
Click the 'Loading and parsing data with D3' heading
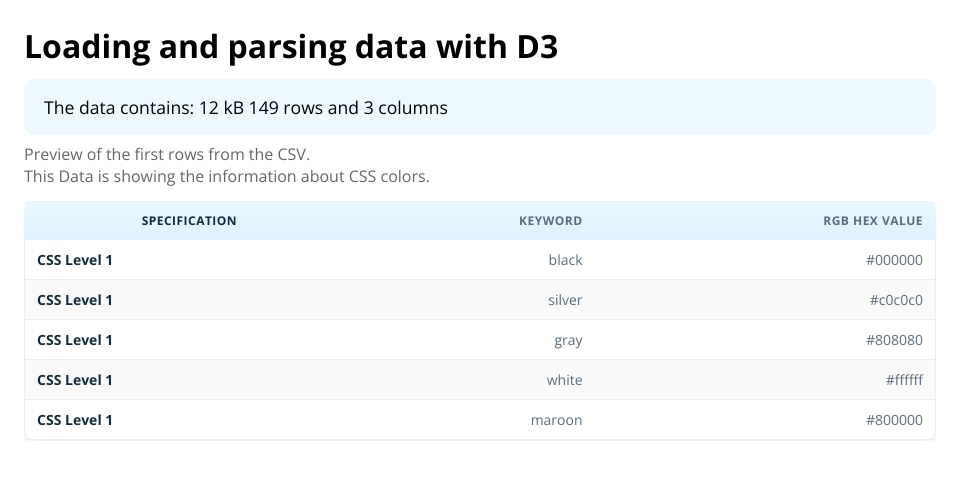click(x=291, y=47)
